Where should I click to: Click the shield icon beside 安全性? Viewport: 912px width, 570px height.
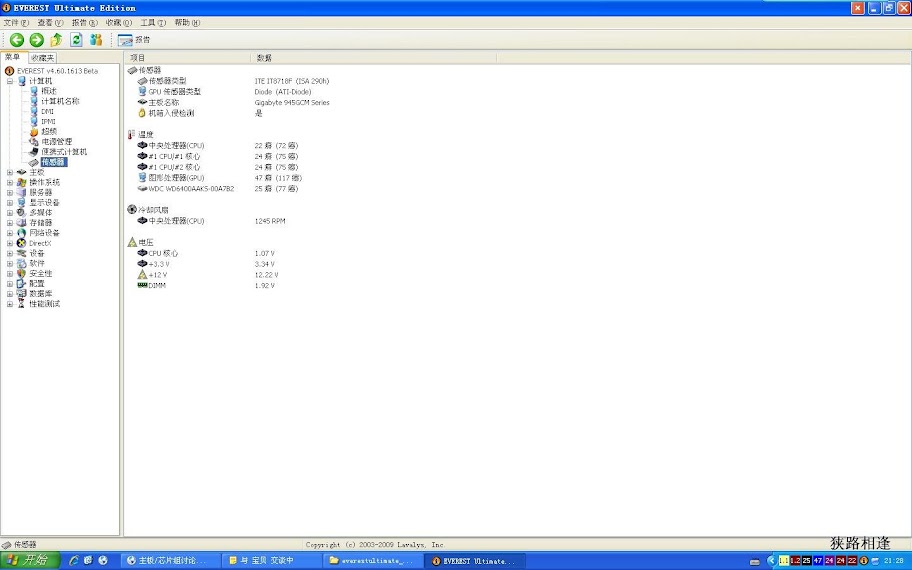tap(22, 273)
